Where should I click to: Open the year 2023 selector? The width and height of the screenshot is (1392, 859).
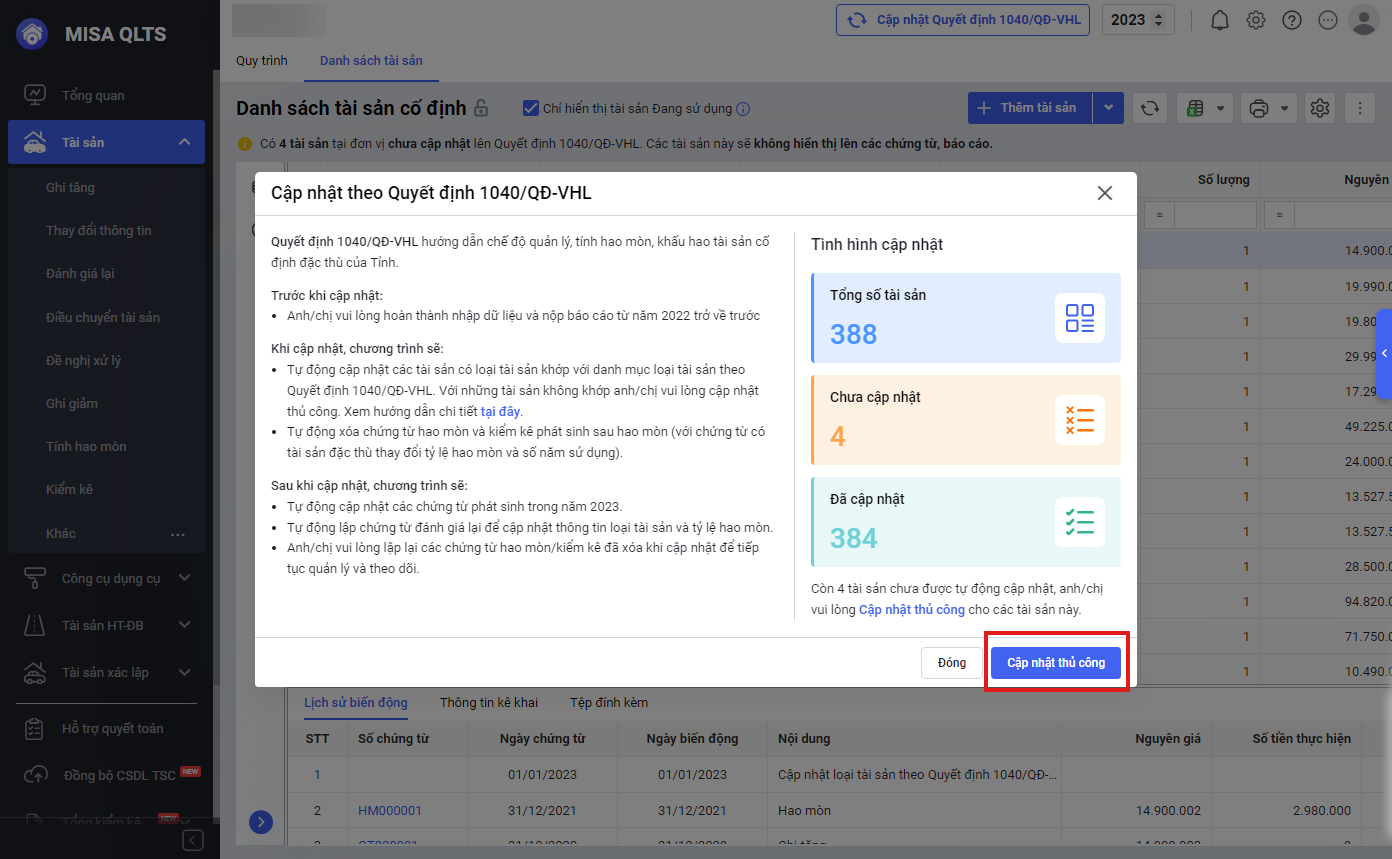click(1138, 20)
